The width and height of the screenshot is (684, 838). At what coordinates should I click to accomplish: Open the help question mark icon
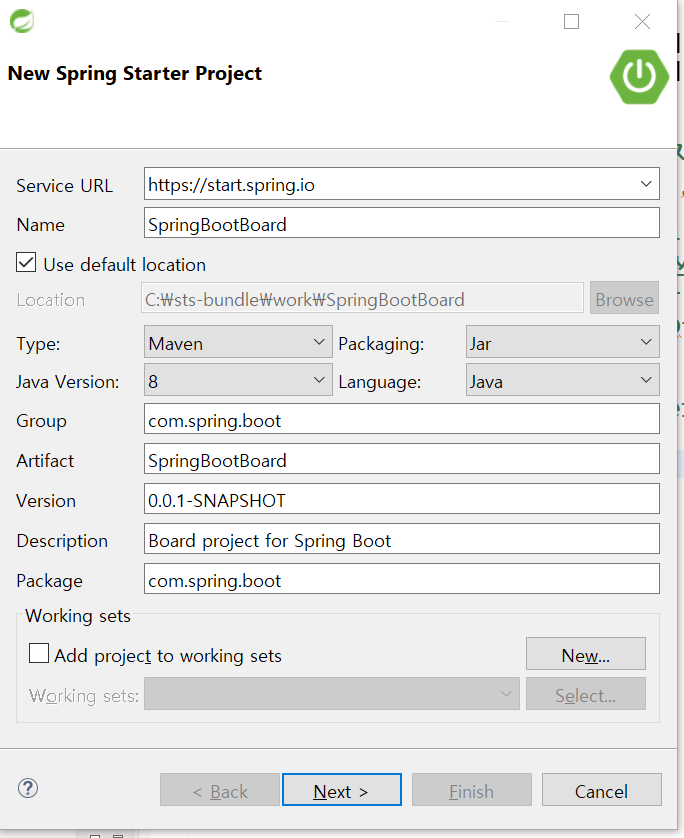(x=28, y=788)
